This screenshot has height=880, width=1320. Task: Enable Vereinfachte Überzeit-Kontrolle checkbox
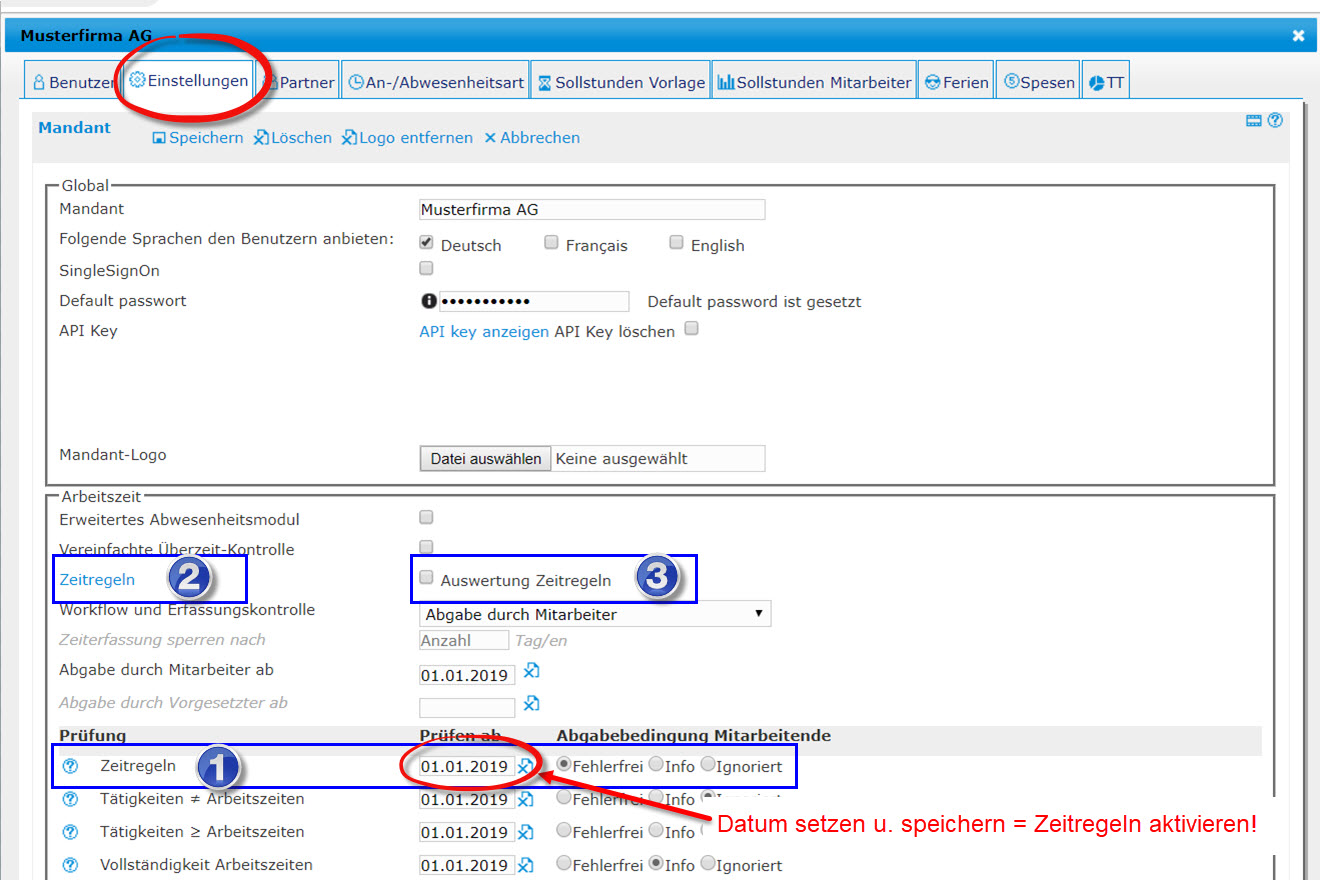(426, 547)
